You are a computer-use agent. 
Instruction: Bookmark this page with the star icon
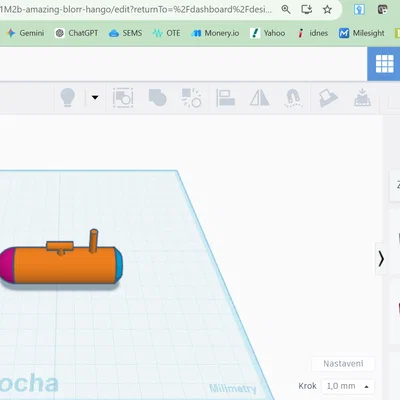coord(327,9)
